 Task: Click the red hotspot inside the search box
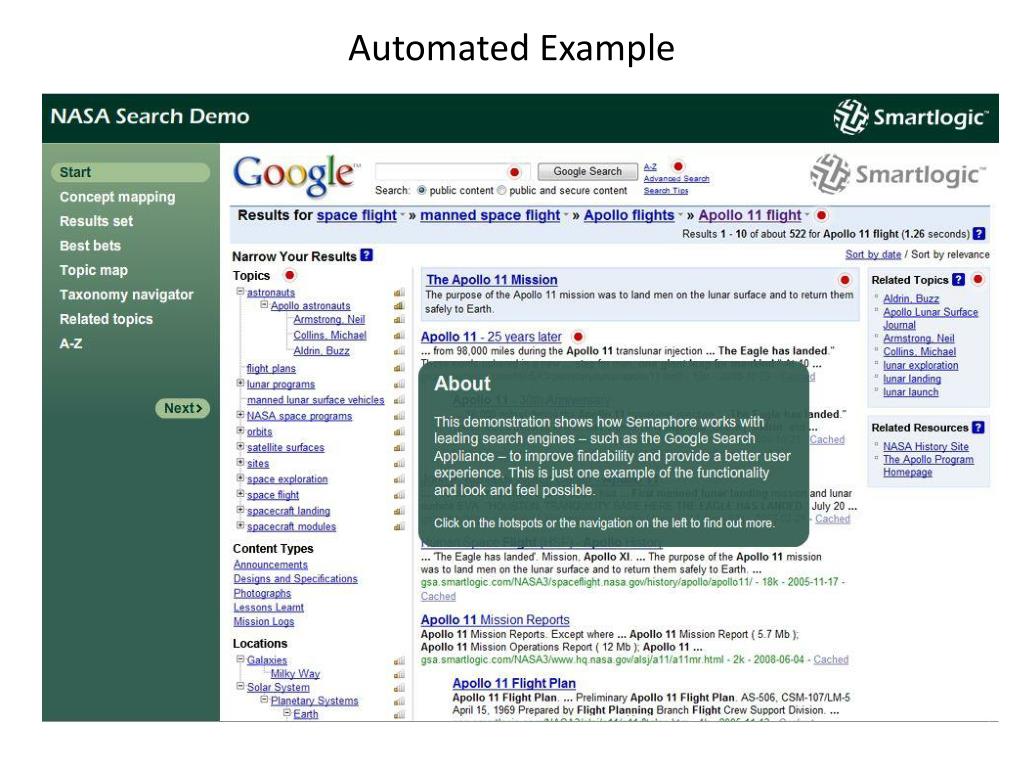[x=515, y=172]
